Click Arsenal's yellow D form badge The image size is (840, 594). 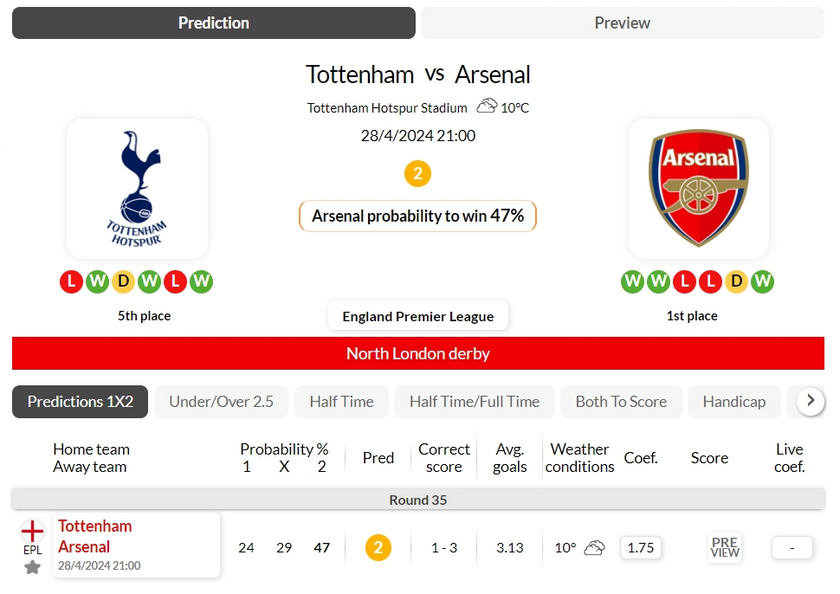pos(737,282)
